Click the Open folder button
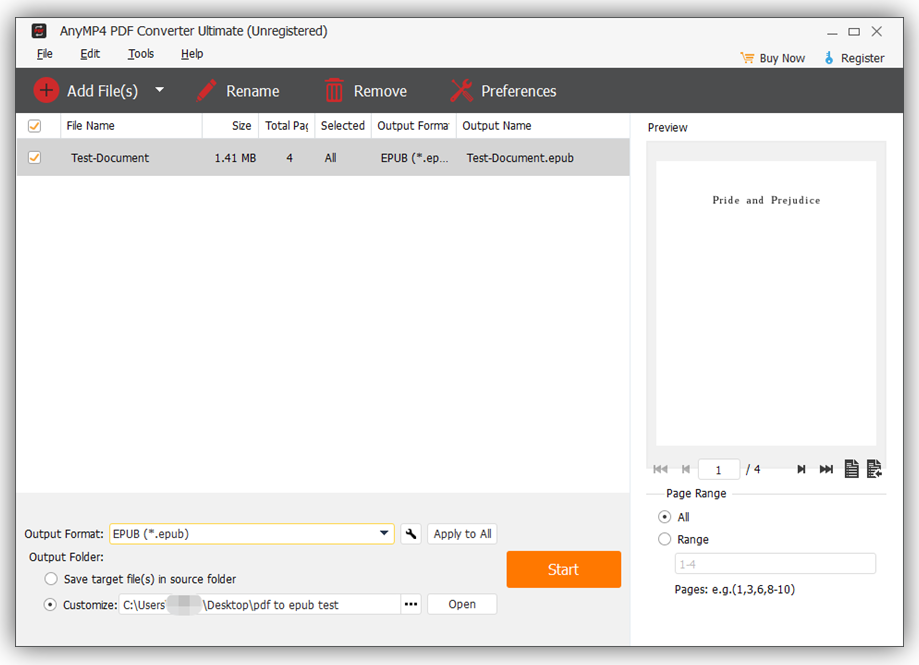Image resolution: width=919 pixels, height=665 pixels. (x=462, y=604)
